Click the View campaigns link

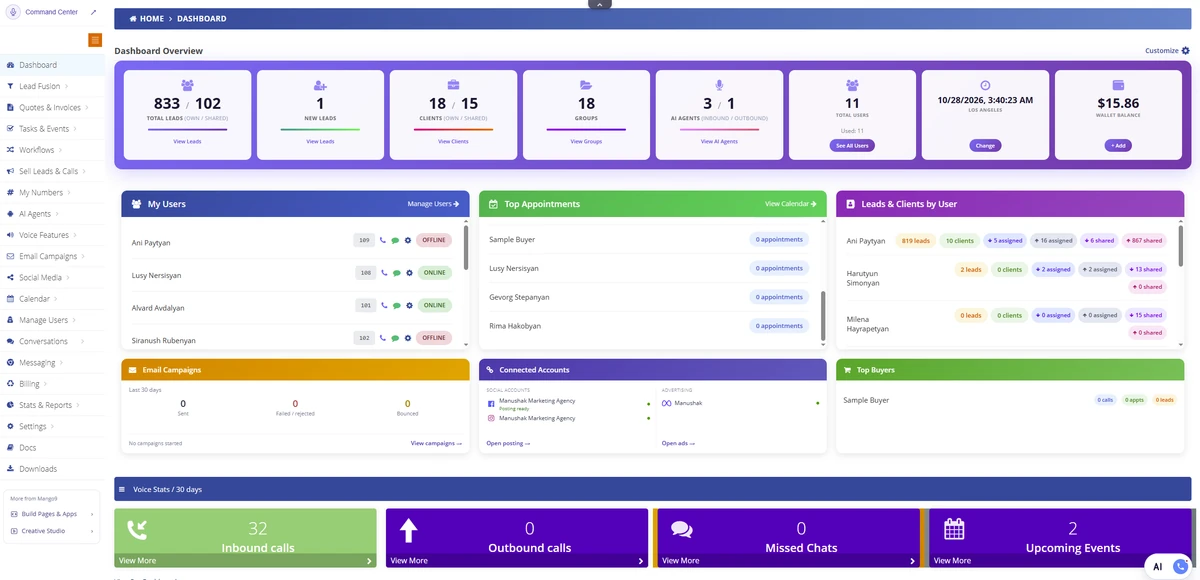pos(436,443)
